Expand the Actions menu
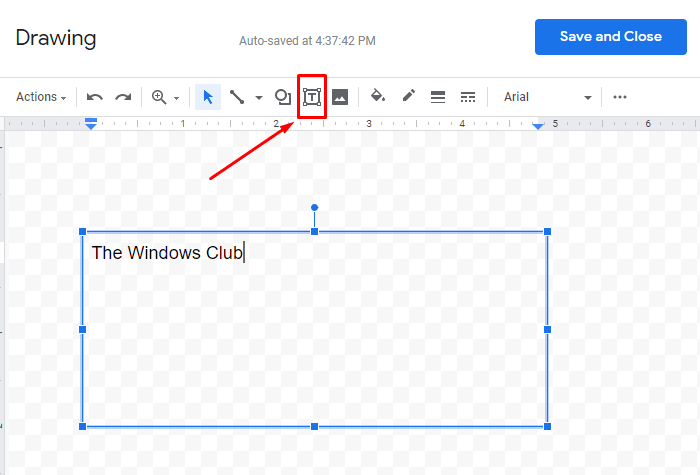 point(41,97)
